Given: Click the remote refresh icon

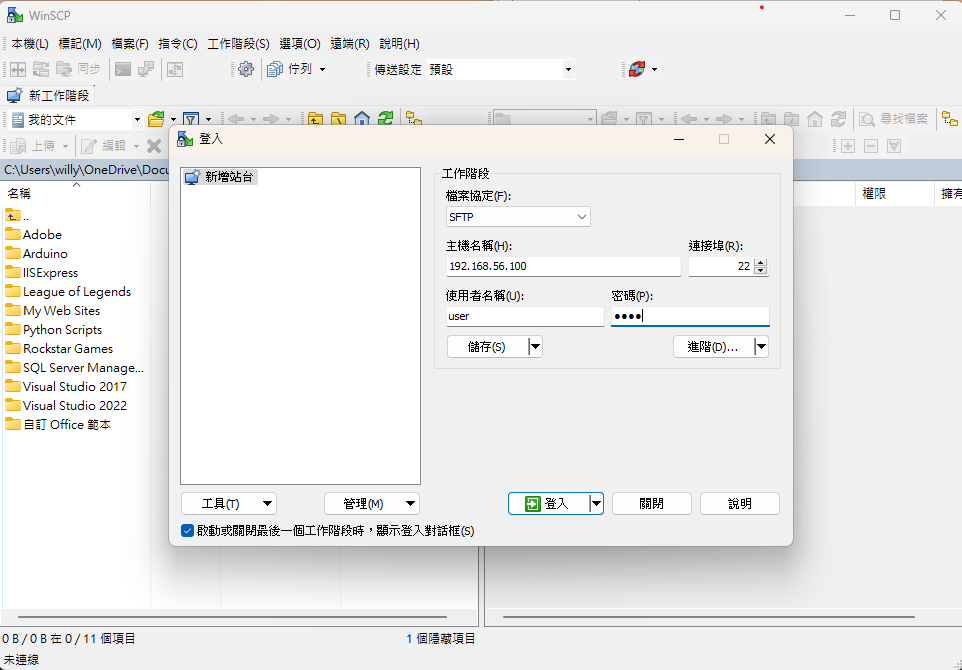Looking at the screenshot, I should (x=838, y=119).
